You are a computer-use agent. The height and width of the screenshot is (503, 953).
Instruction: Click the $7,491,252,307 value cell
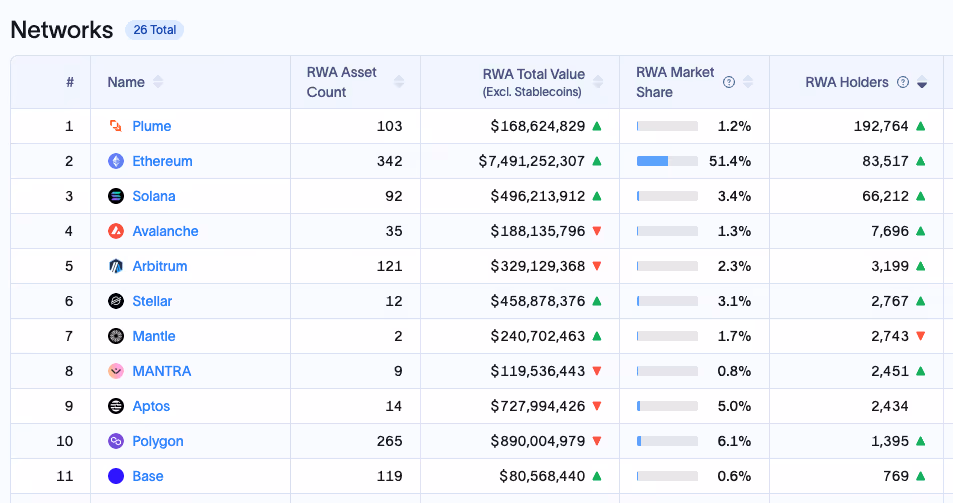click(531, 161)
